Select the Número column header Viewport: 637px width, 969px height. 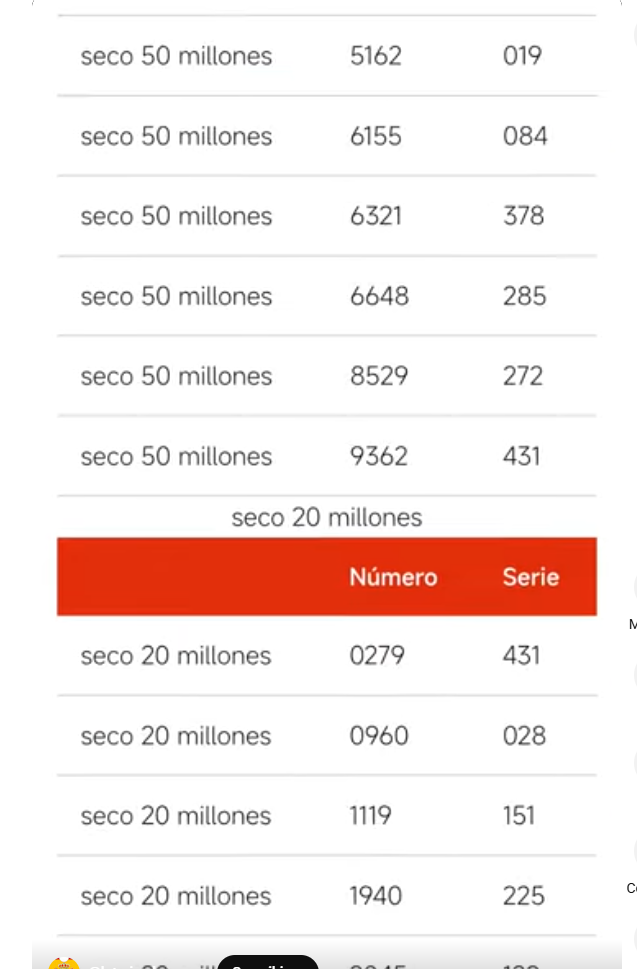(x=393, y=577)
